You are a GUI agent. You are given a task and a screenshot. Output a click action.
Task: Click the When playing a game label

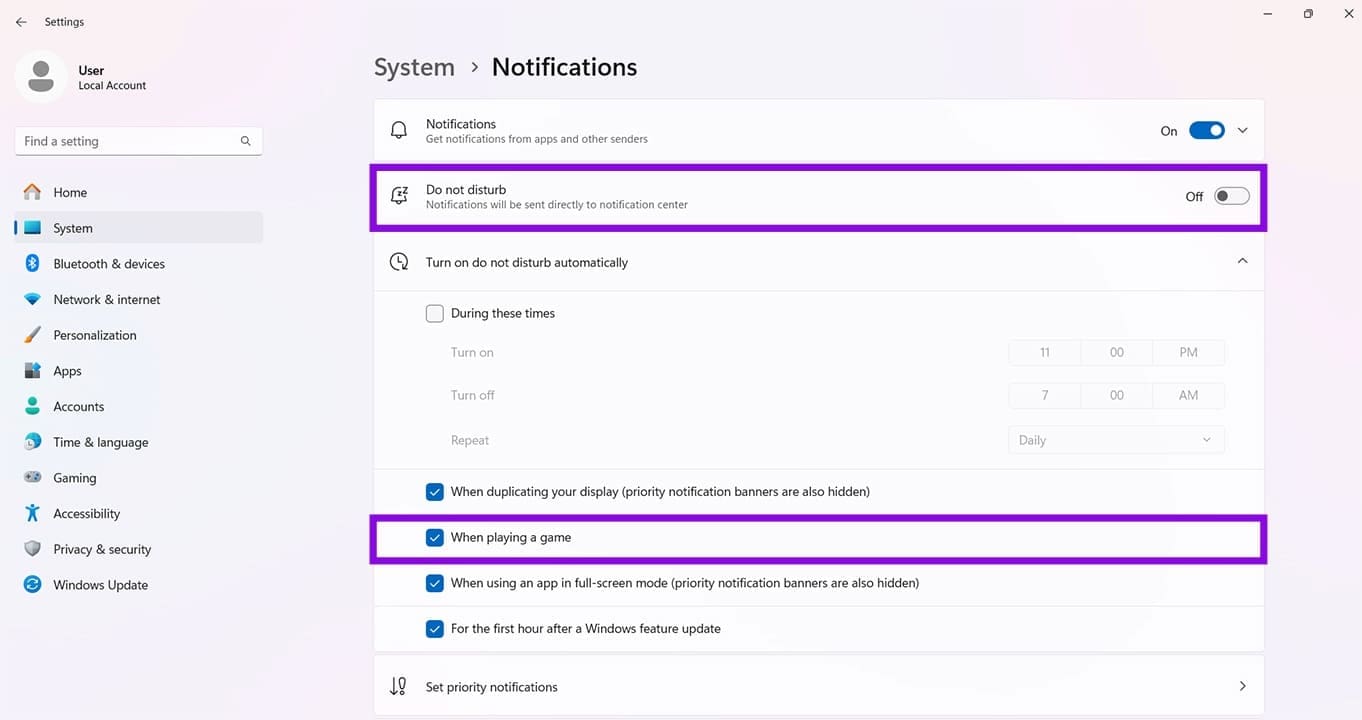coord(511,538)
